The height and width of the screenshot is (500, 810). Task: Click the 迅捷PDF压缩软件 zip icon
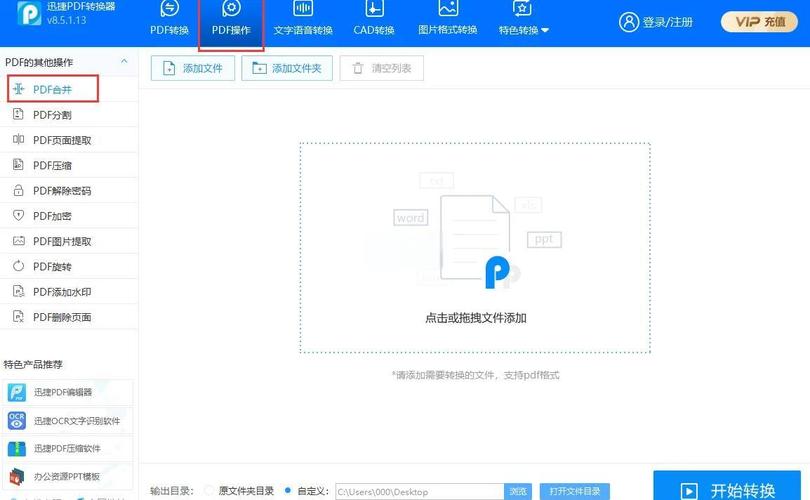click(x=17, y=448)
